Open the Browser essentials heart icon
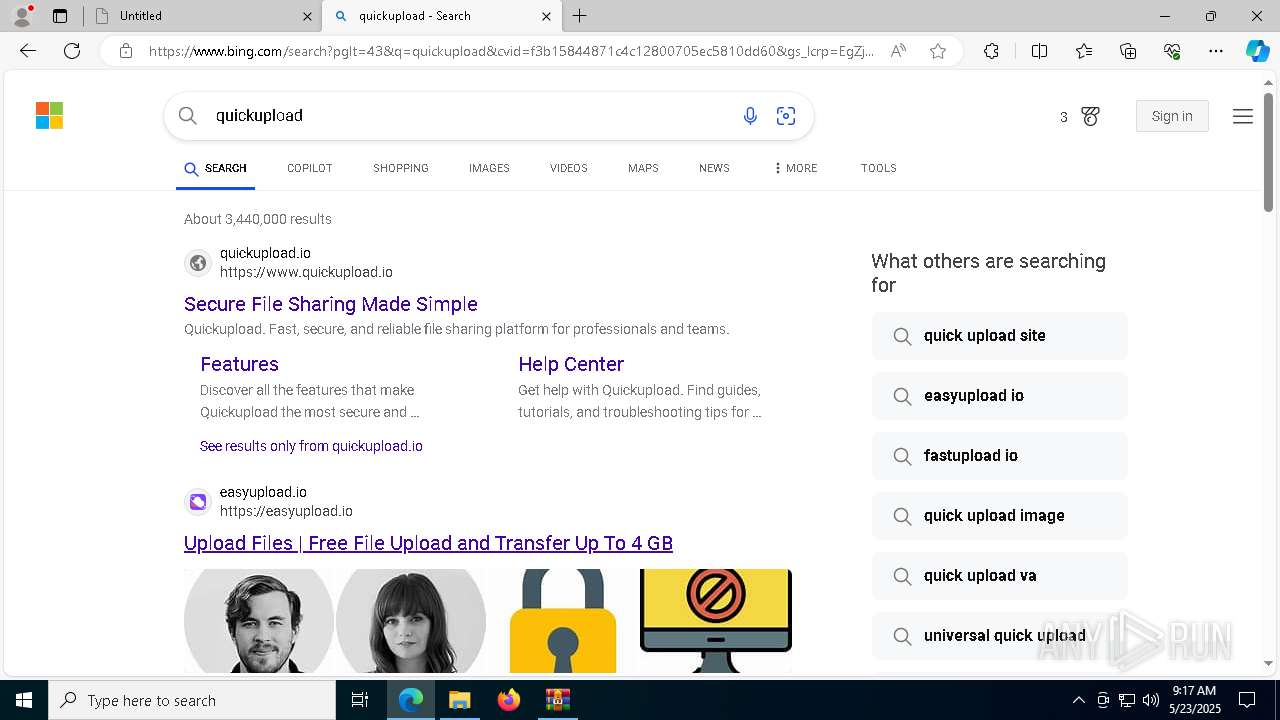This screenshot has width=1280, height=720. [x=1172, y=51]
